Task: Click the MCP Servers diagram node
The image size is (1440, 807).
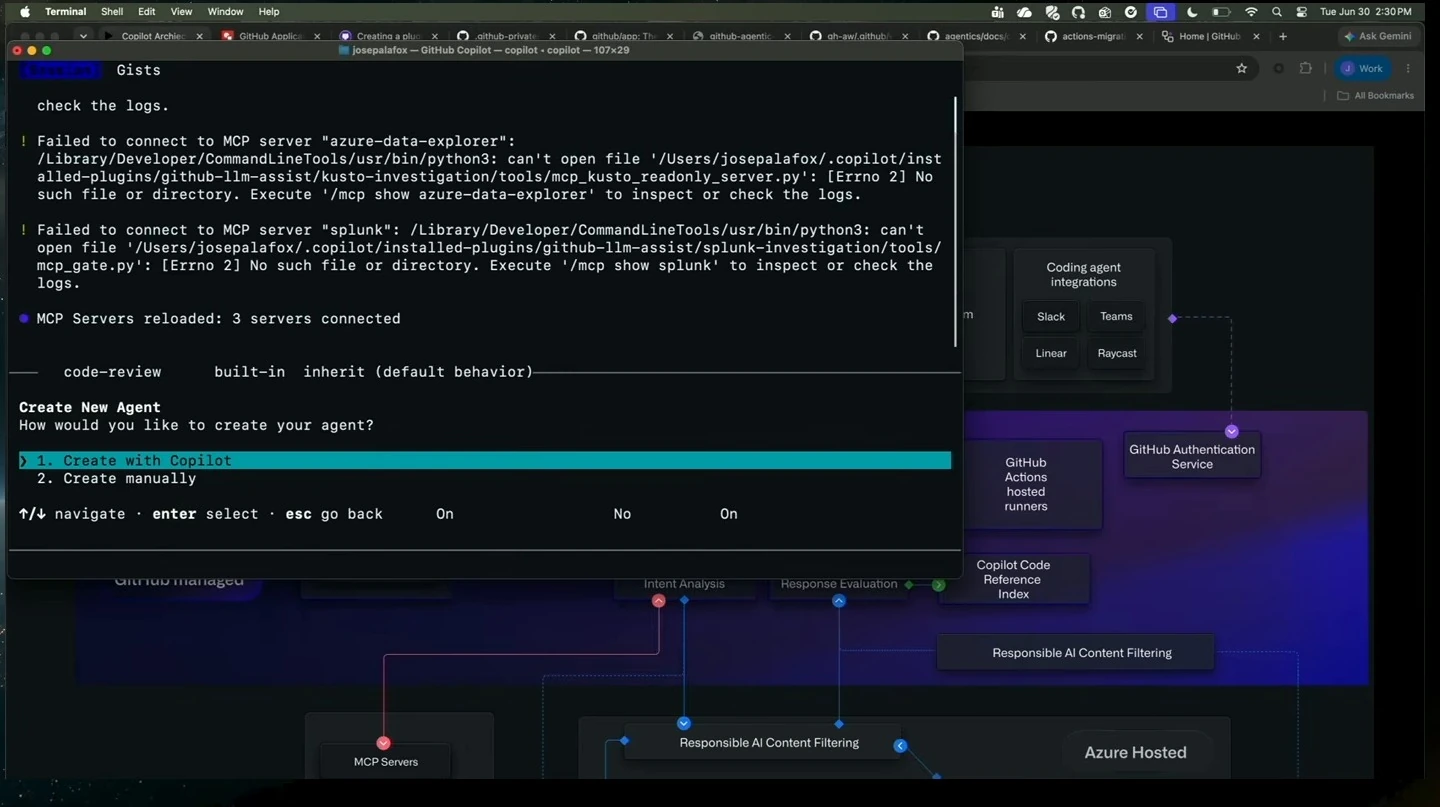Action: [385, 762]
